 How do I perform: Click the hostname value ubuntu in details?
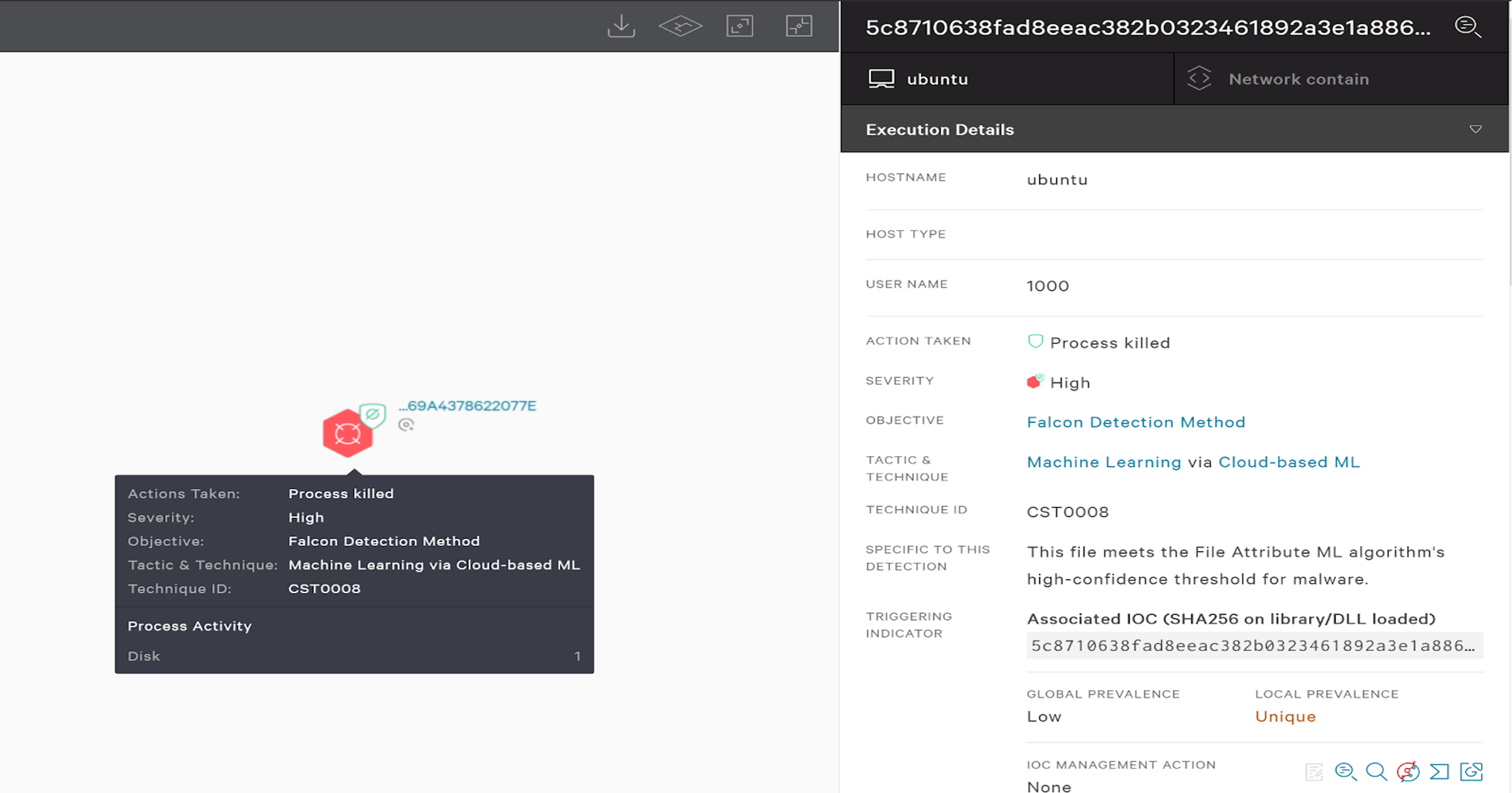[x=1057, y=180]
